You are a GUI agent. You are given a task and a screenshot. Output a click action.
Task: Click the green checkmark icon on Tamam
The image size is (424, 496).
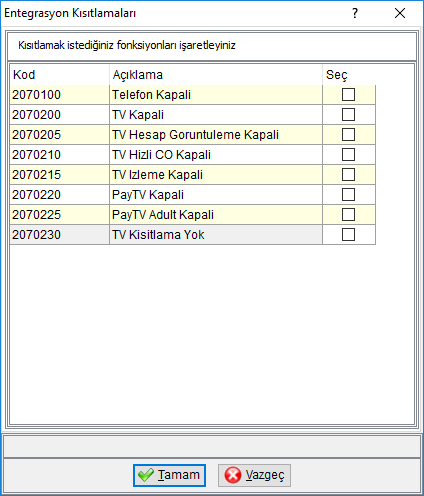(146, 475)
